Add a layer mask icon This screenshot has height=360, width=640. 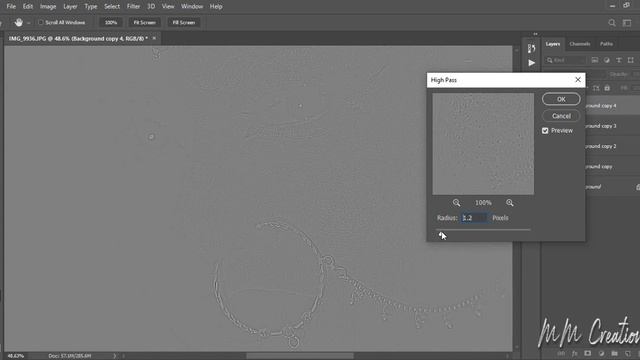coord(588,353)
